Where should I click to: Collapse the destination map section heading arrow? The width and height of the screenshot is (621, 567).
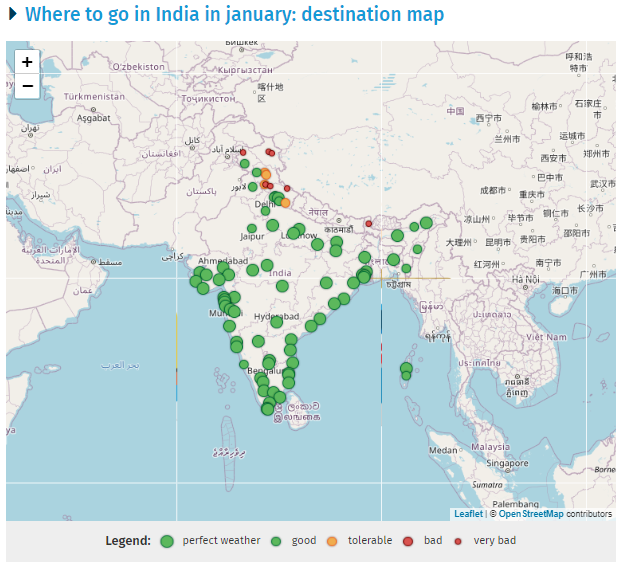pos(13,15)
